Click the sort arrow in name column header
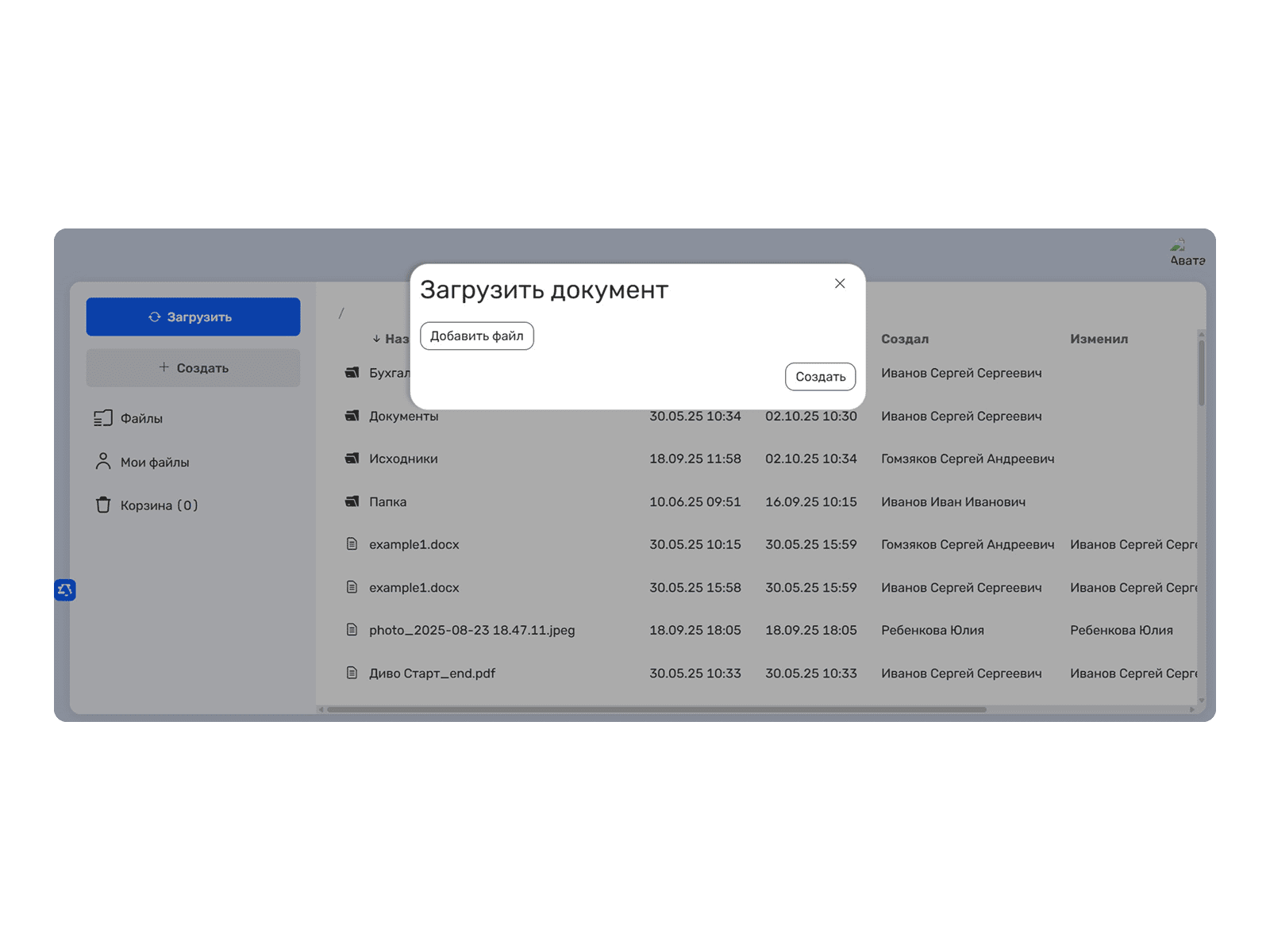Screen dimensions: 1270x952 coord(376,339)
